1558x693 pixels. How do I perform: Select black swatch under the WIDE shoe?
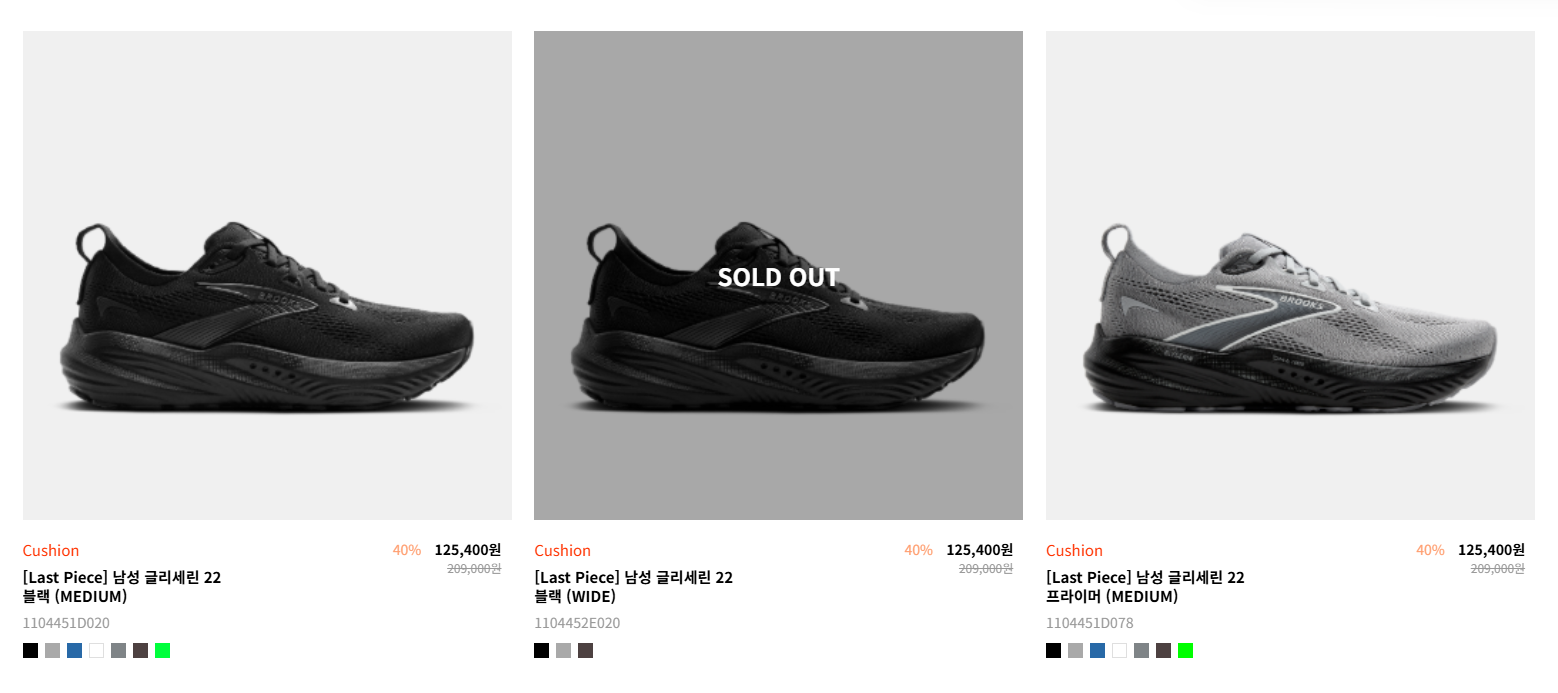coord(541,651)
